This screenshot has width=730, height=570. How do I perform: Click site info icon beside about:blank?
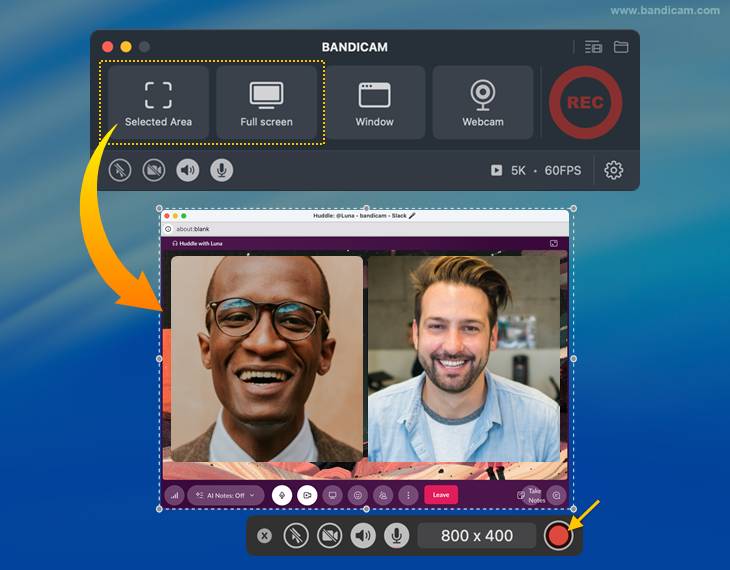coord(168,229)
